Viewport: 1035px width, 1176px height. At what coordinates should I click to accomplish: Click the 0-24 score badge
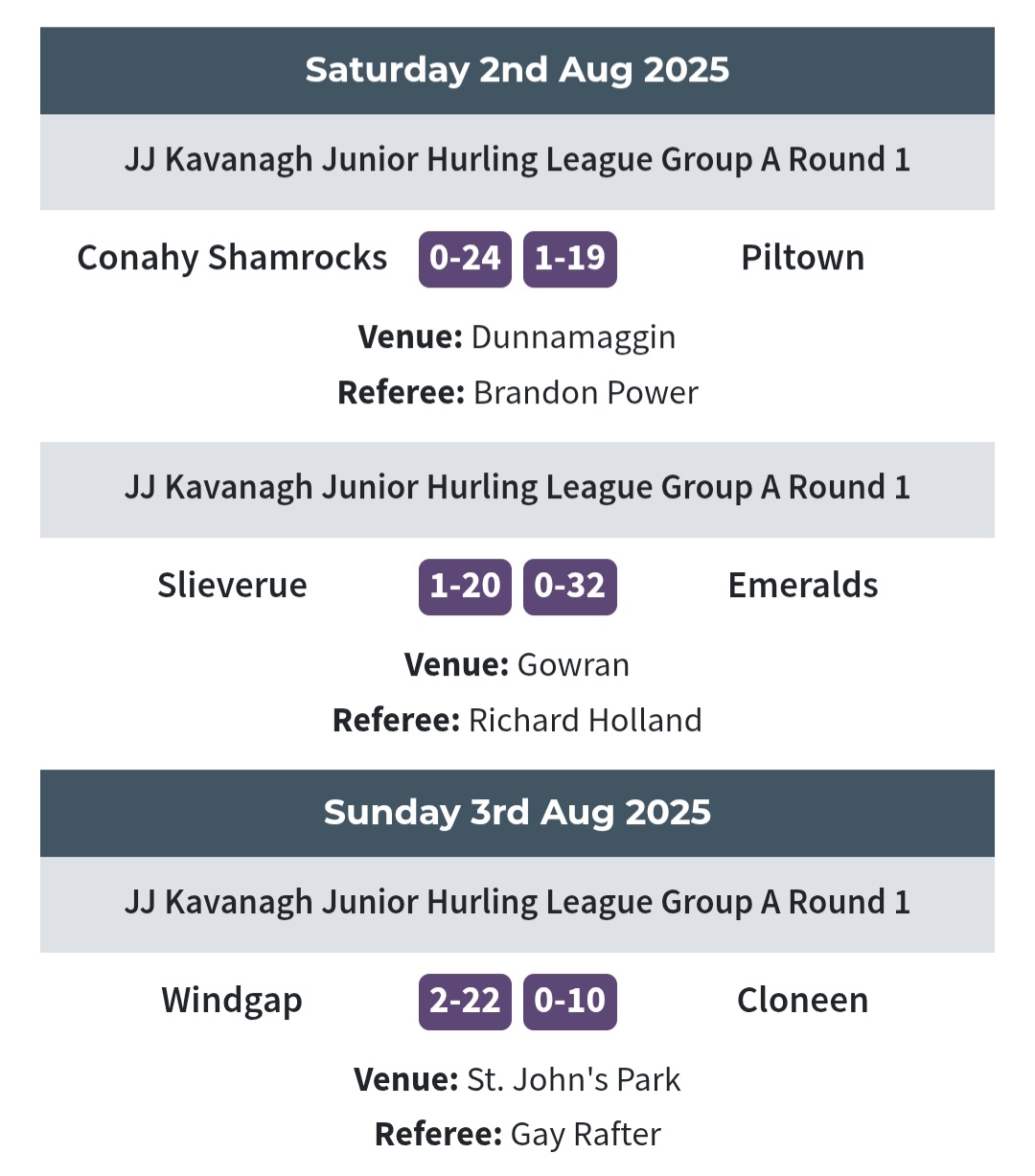pos(465,259)
